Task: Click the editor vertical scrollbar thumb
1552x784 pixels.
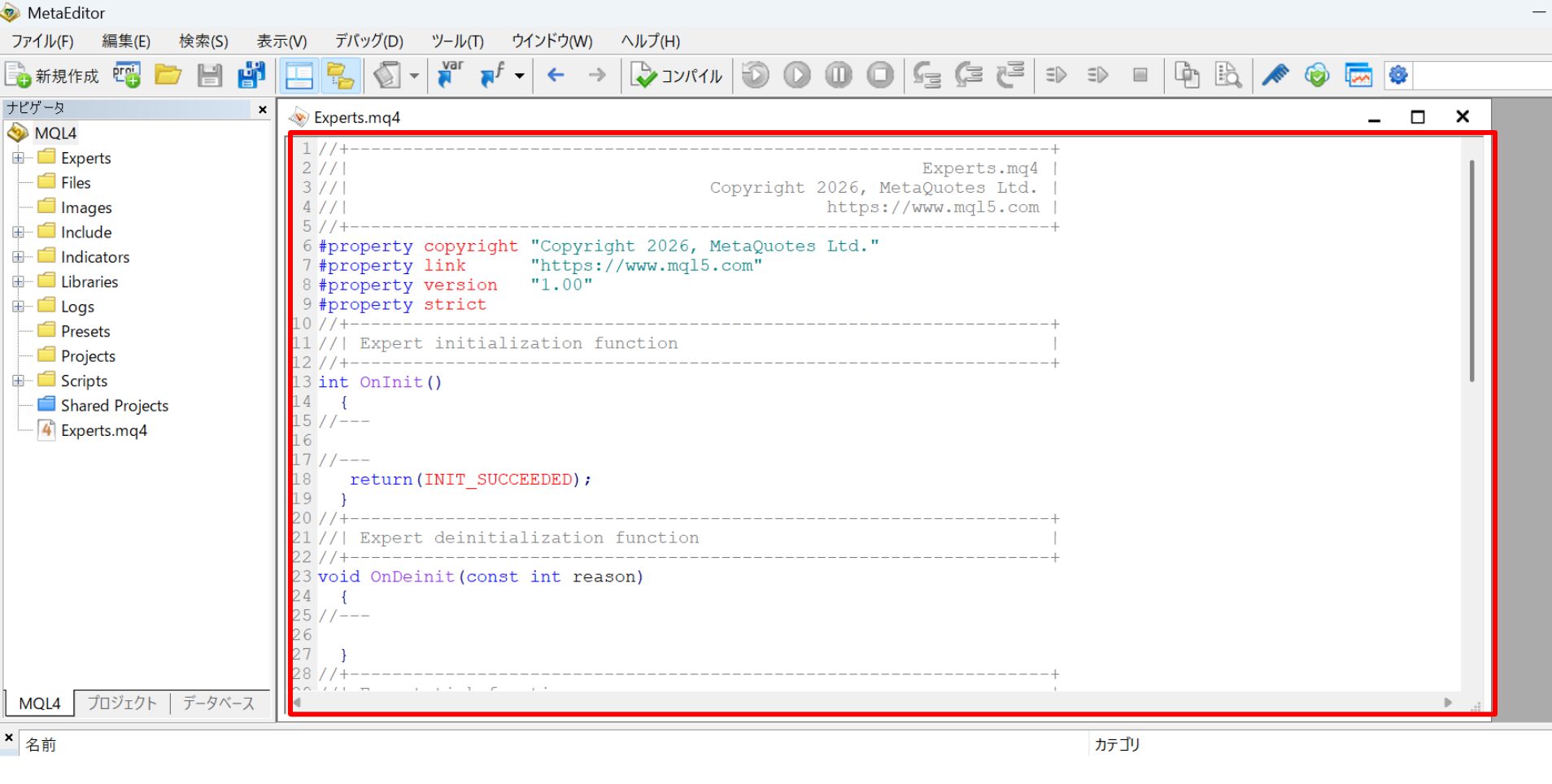Action: coord(1471,271)
